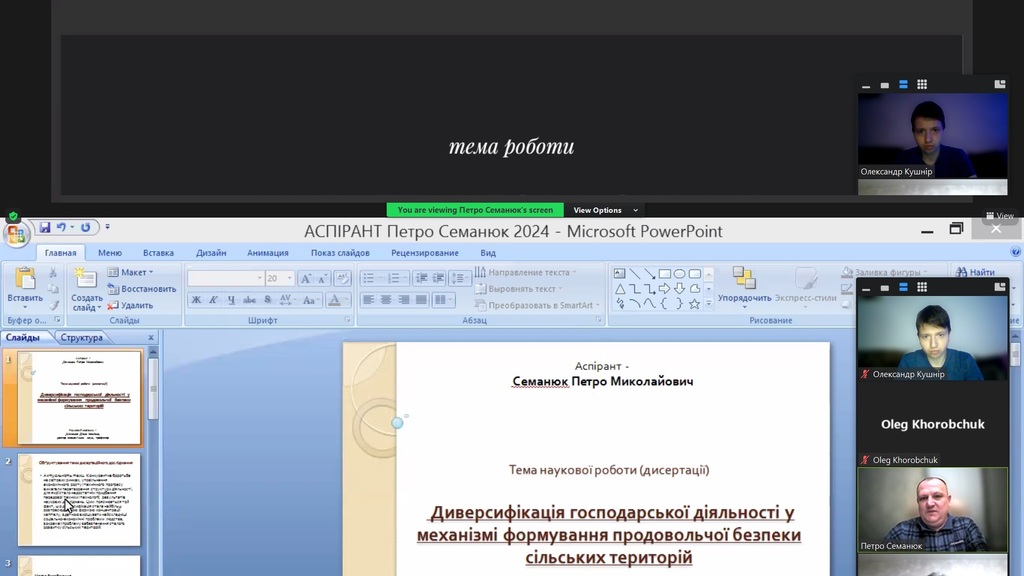This screenshot has height=576, width=1024.
Task: Toggle italic К formatting
Action: (x=213, y=300)
